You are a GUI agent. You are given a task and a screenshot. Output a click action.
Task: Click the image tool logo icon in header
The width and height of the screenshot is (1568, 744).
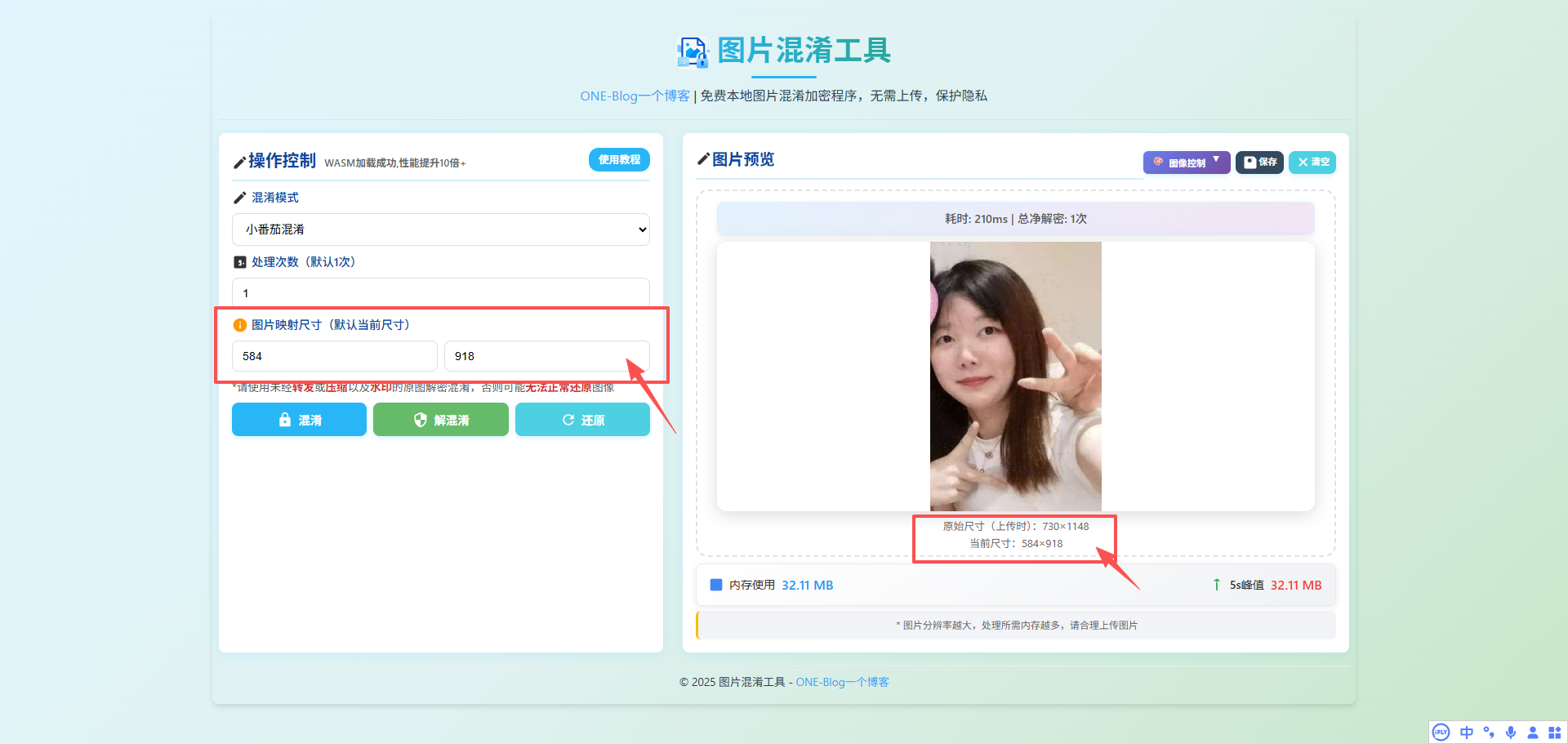click(x=693, y=51)
